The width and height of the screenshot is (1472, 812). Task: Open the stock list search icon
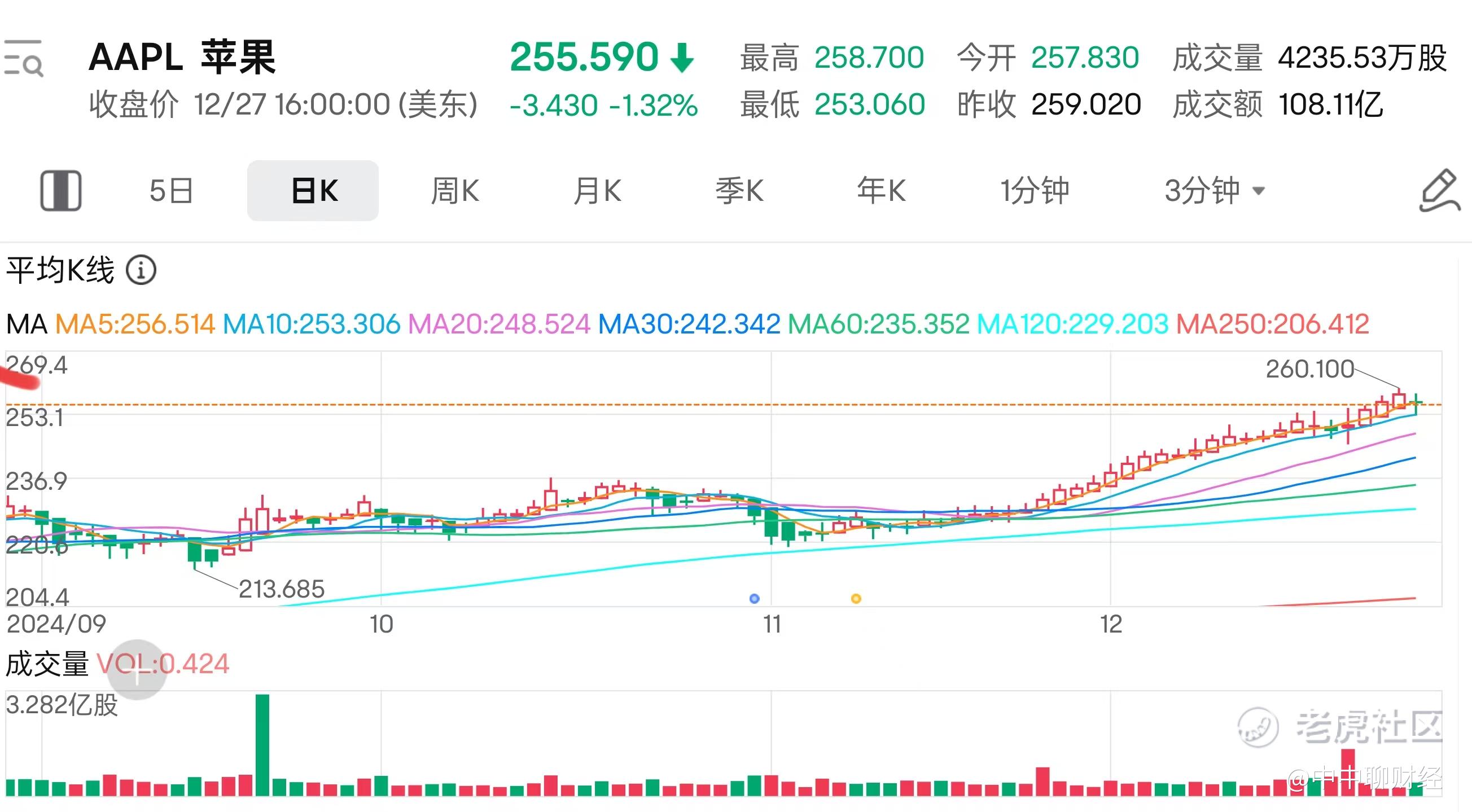24,58
